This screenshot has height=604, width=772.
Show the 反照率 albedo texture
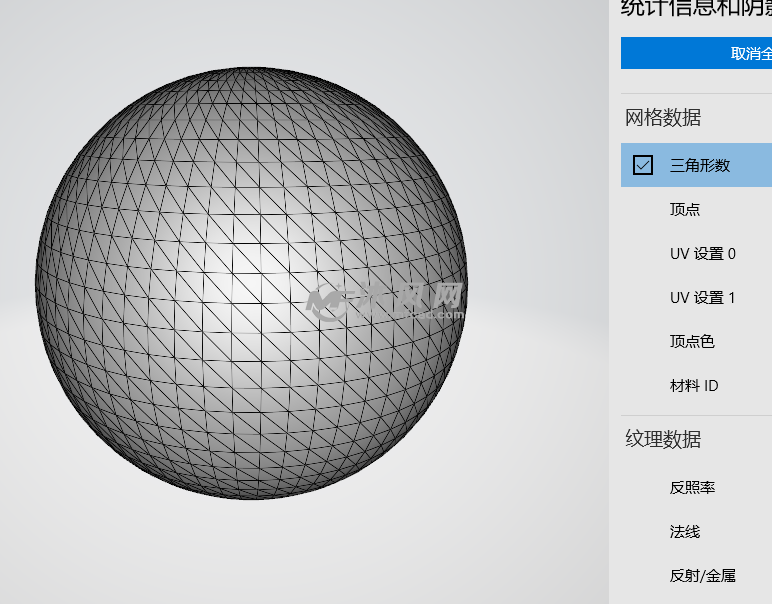coord(692,487)
